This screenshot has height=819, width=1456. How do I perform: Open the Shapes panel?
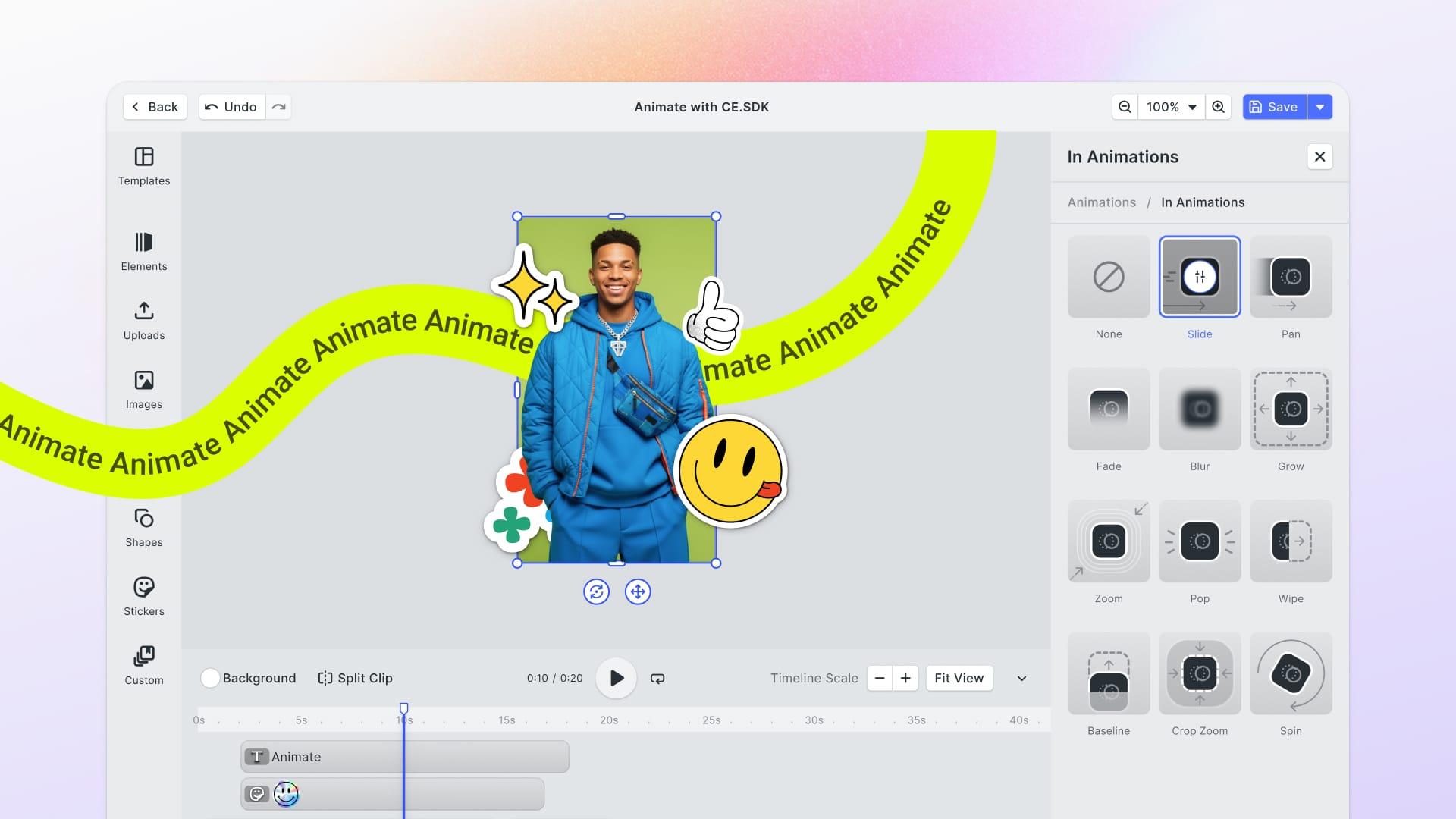(x=143, y=526)
